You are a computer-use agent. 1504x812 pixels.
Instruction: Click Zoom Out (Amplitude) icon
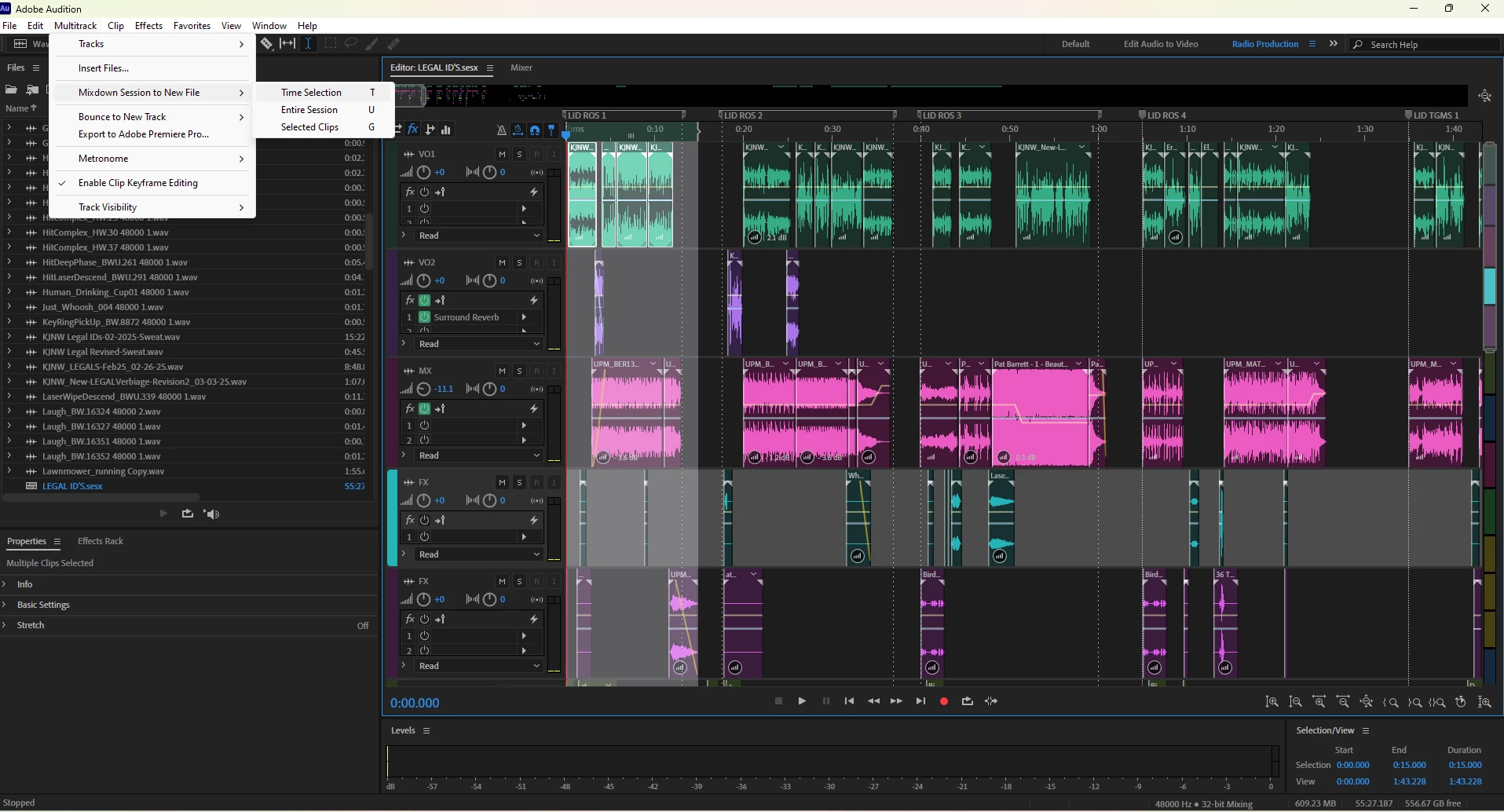1296,702
